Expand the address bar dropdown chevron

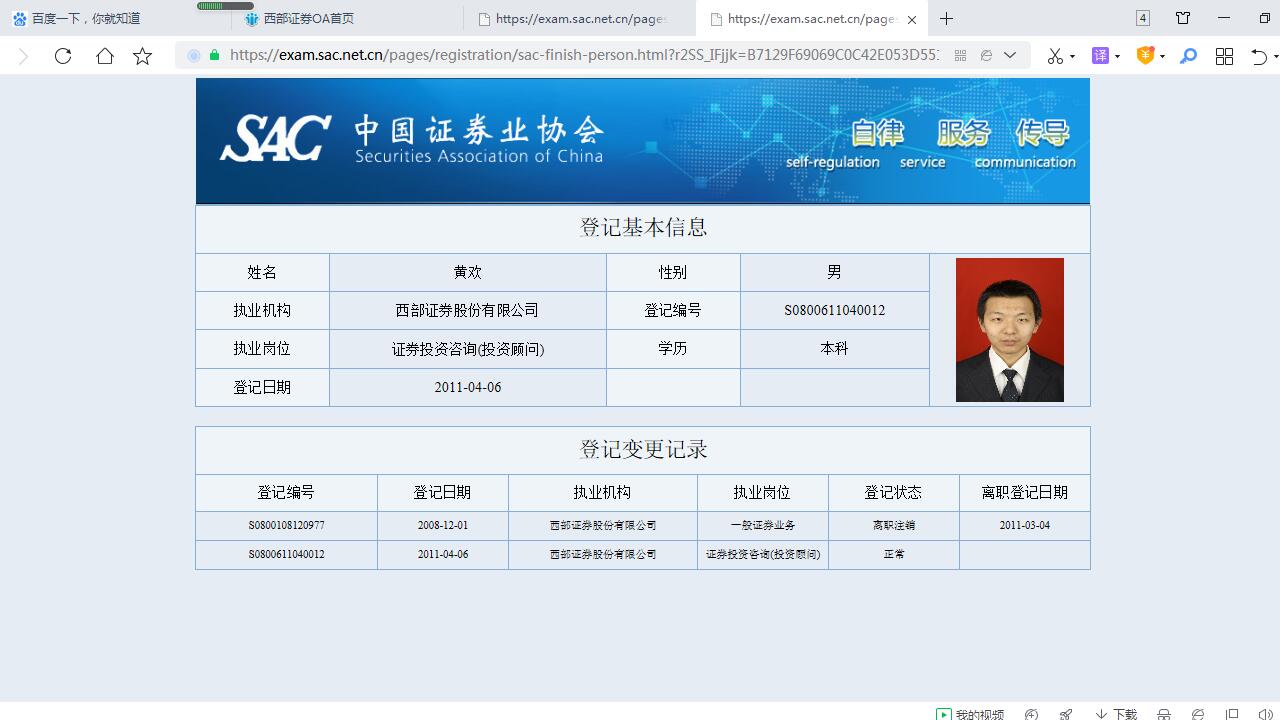(x=1010, y=56)
